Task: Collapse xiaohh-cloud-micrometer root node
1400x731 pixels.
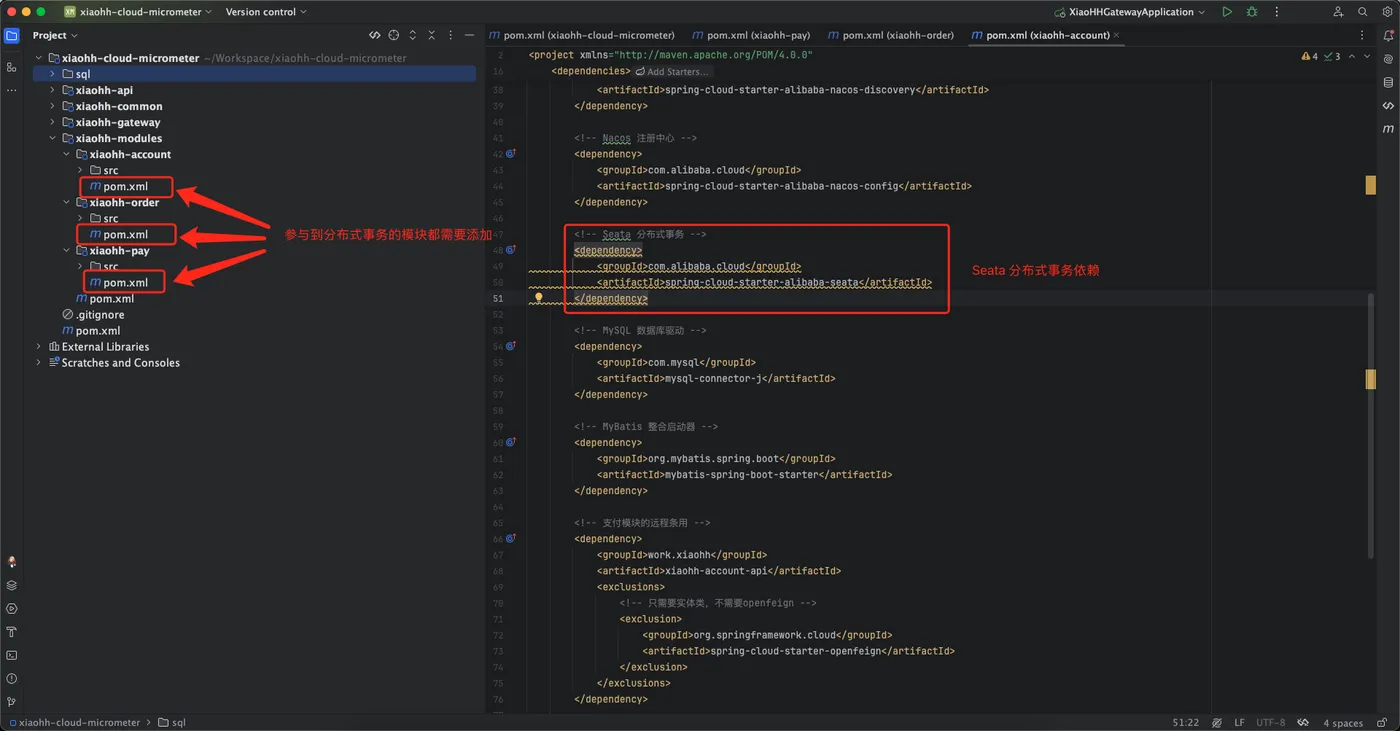Action: (x=39, y=58)
